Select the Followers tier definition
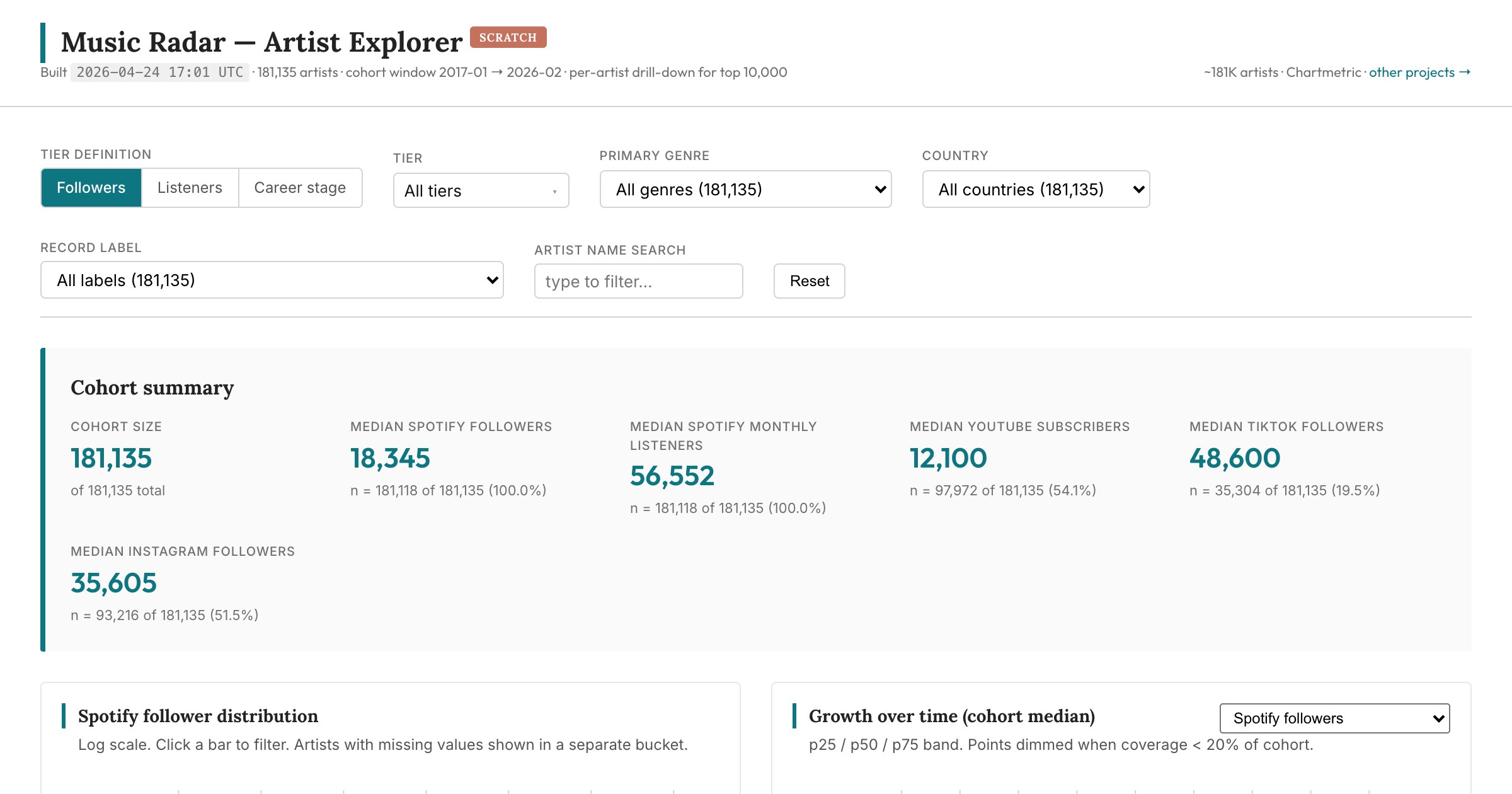The width and height of the screenshot is (1512, 794). [x=91, y=188]
